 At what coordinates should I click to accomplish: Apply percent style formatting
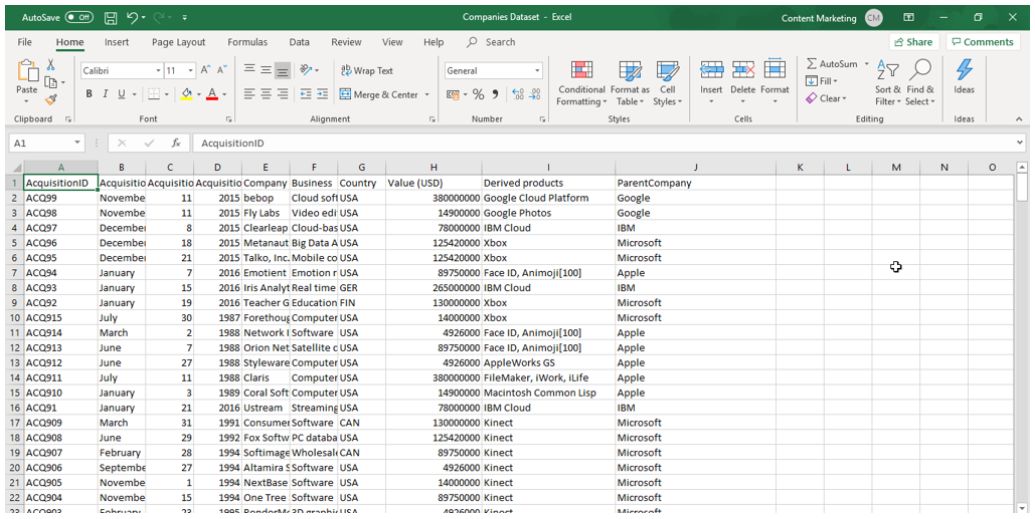478,94
